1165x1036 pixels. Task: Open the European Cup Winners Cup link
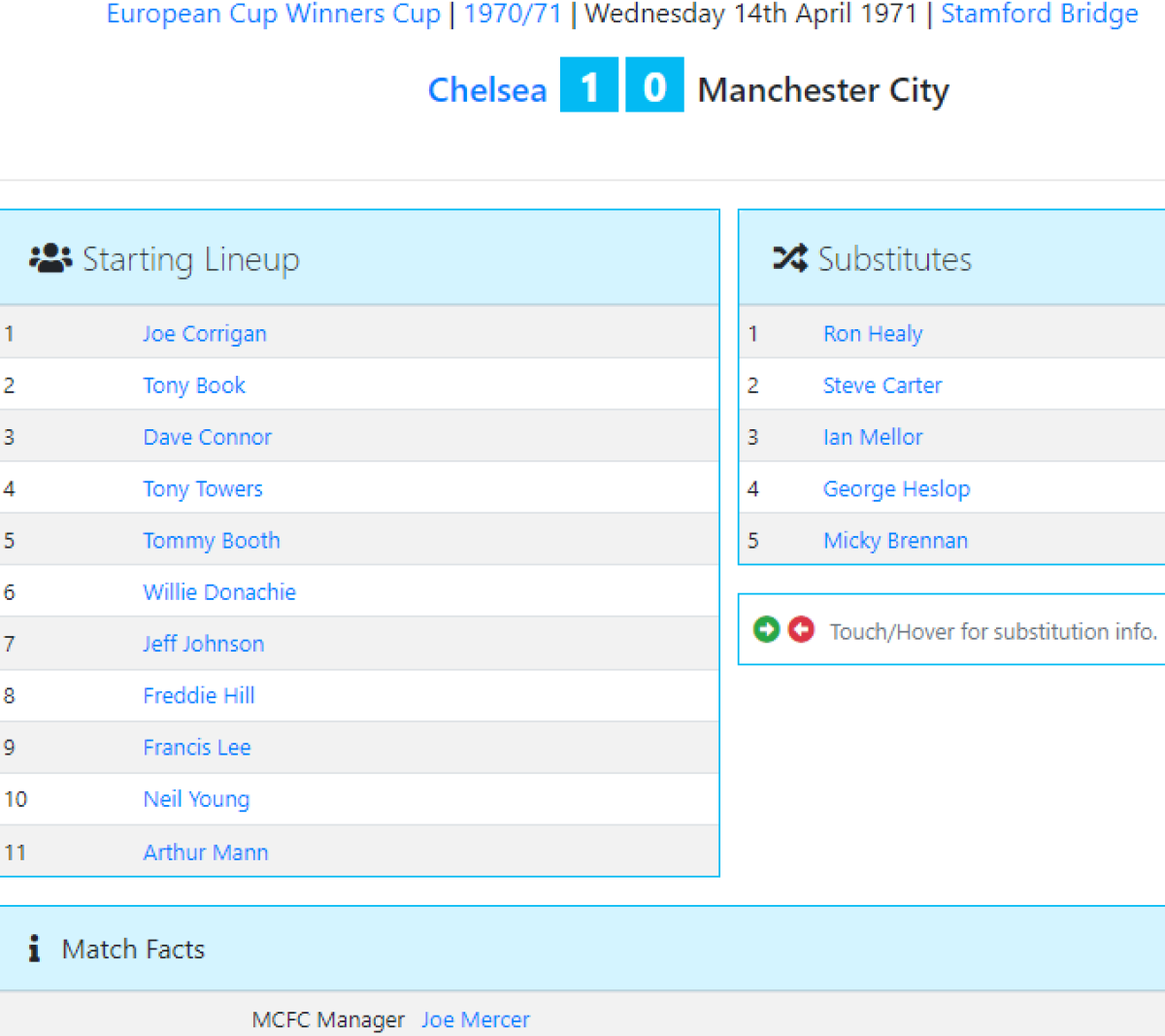click(273, 15)
